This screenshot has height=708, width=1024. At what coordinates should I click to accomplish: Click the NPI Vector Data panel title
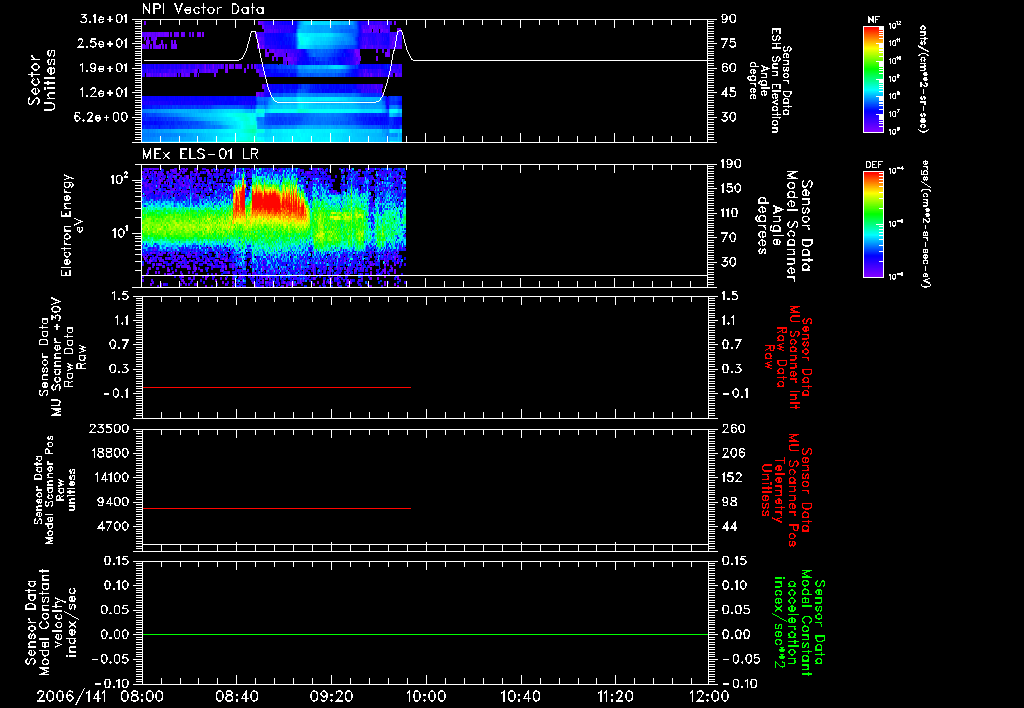(x=203, y=9)
